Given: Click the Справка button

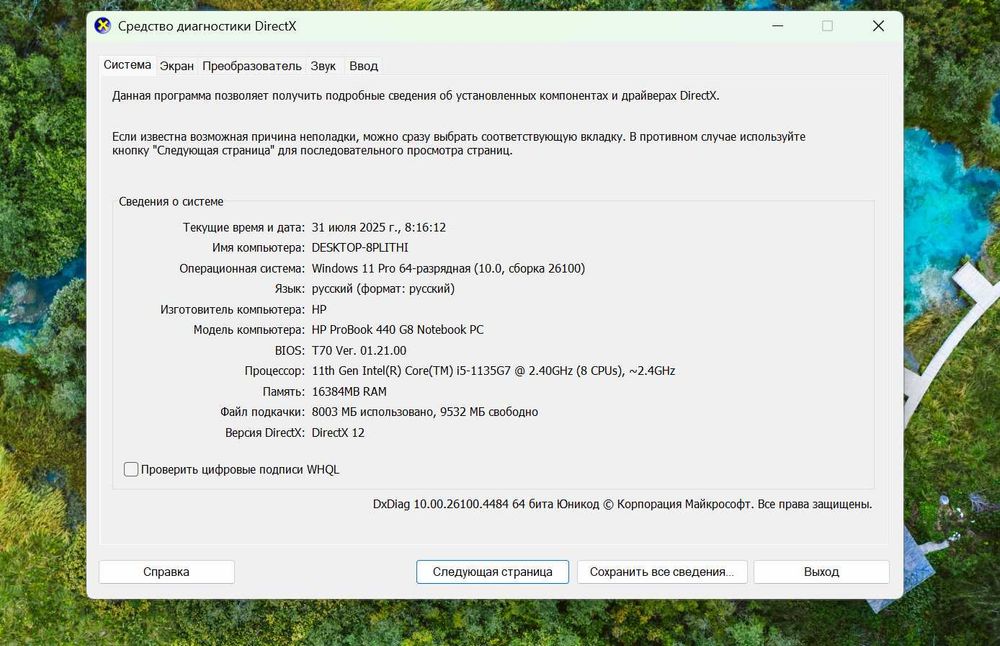Looking at the screenshot, I should point(166,572).
